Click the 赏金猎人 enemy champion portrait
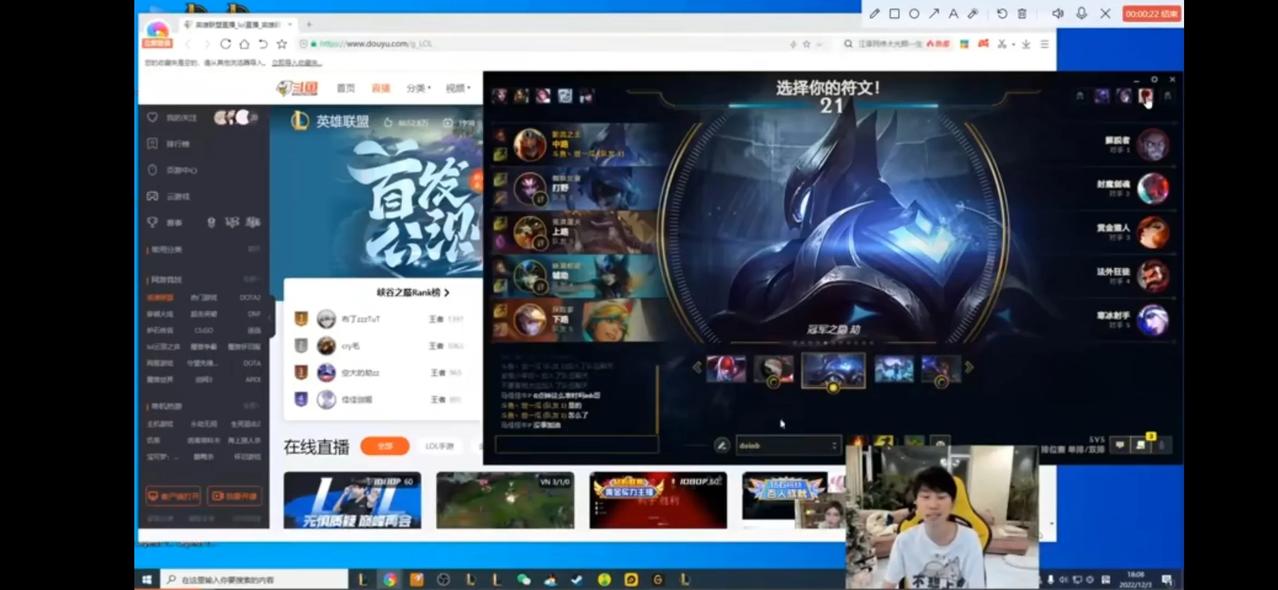This screenshot has width=1278, height=590. pos(1152,232)
